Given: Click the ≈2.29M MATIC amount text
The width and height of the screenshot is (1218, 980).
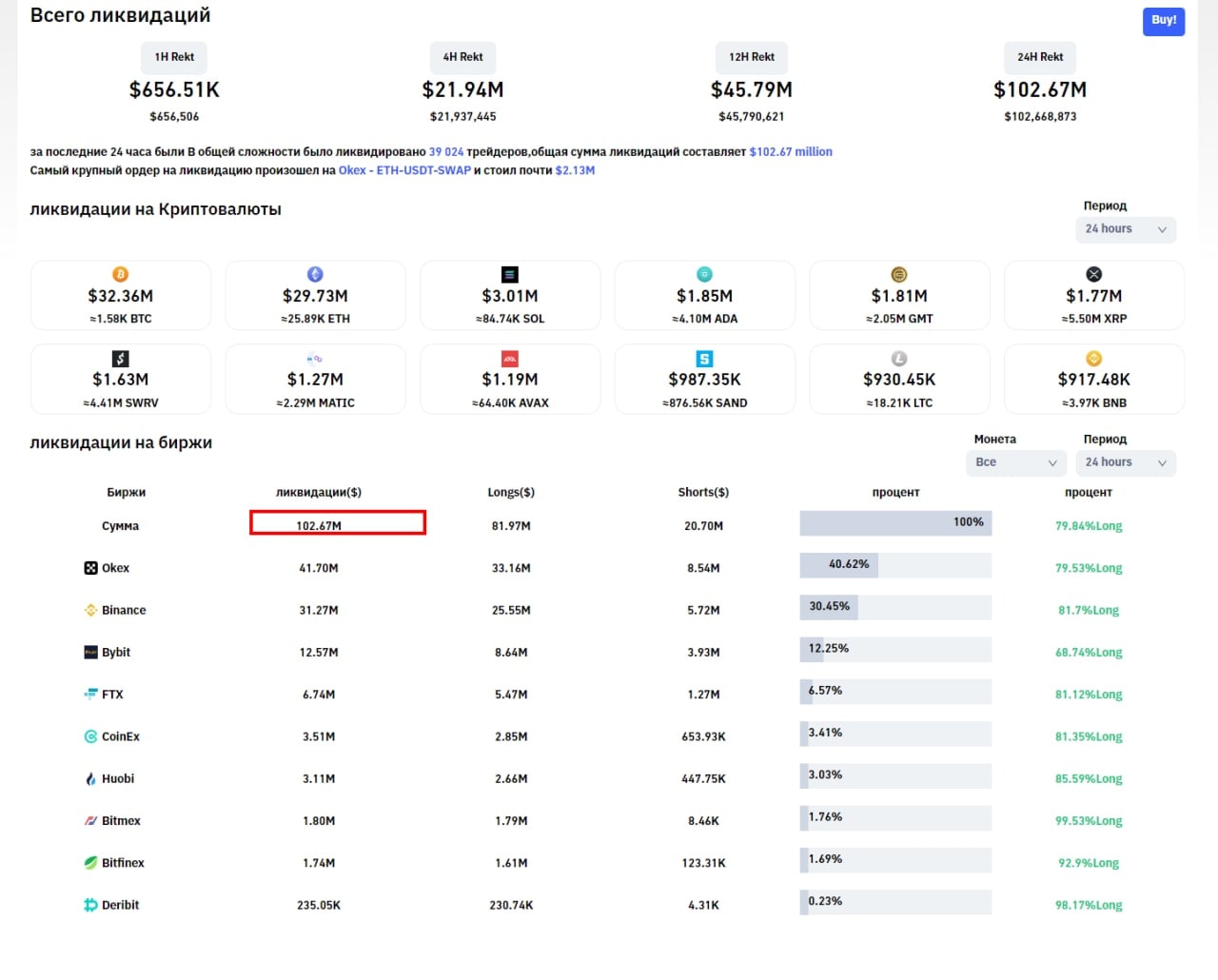Looking at the screenshot, I should pos(315,403).
